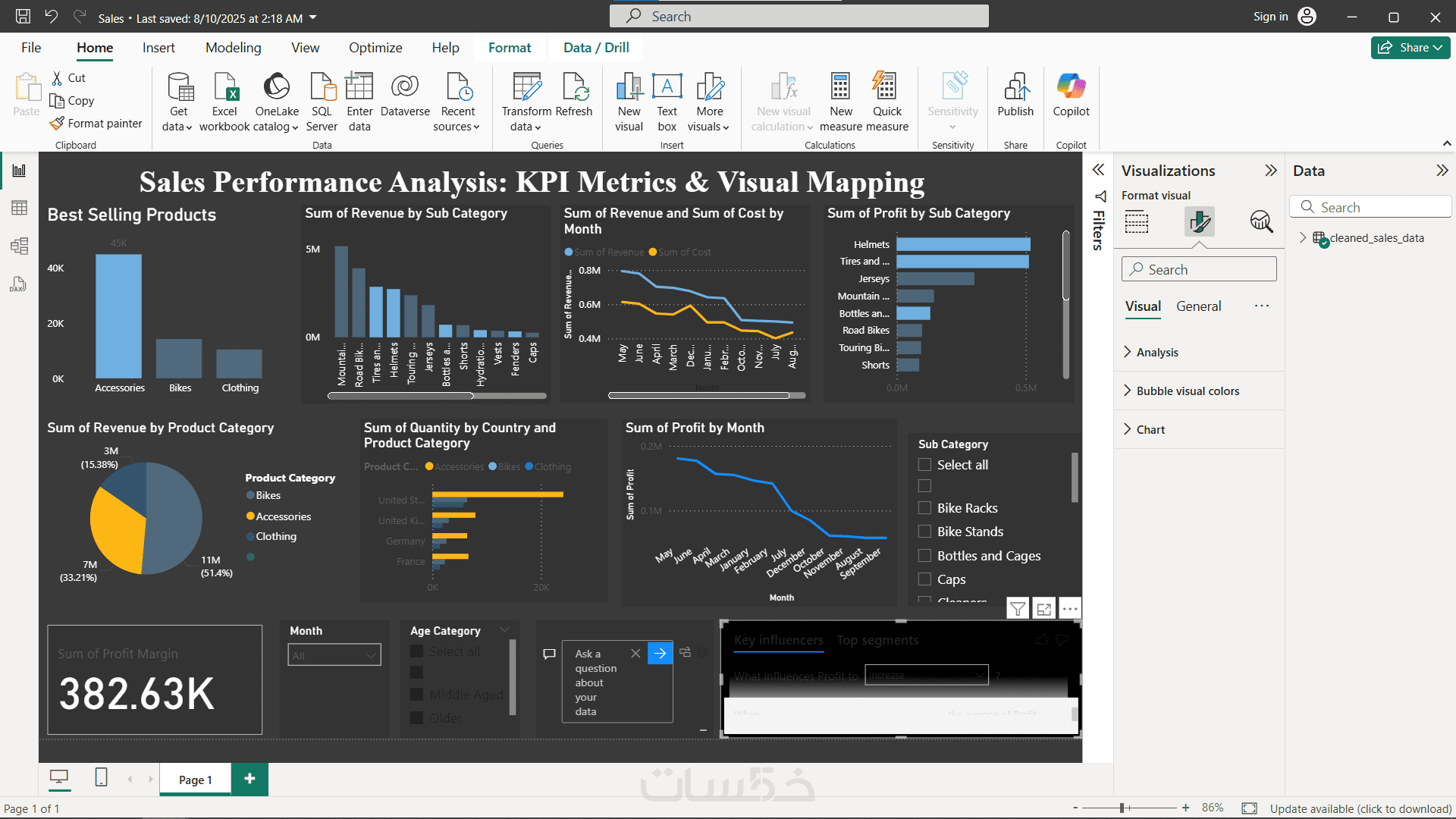
Task: Click Top segments link in influencers visual
Action: [877, 641]
